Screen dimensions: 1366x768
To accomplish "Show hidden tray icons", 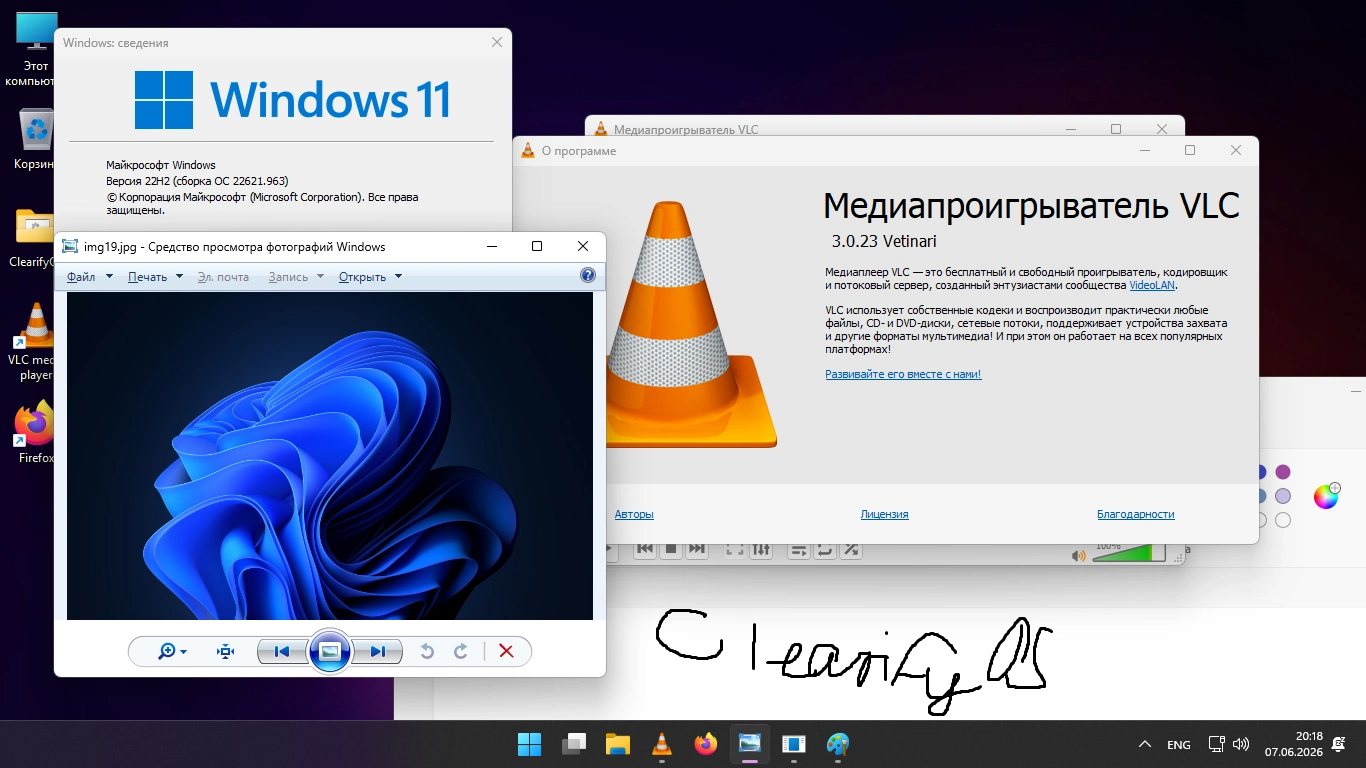I will [1145, 744].
